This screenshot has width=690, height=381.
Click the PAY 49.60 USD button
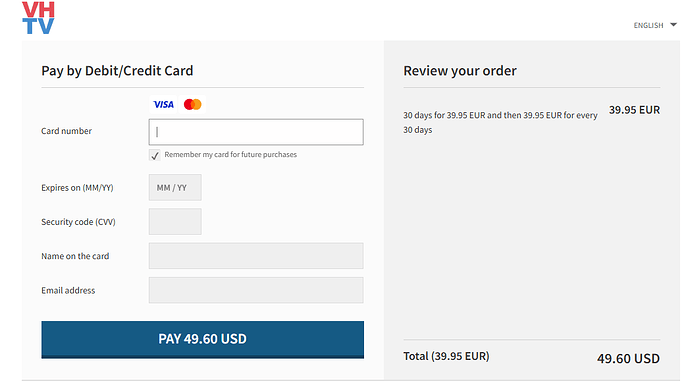202,340
